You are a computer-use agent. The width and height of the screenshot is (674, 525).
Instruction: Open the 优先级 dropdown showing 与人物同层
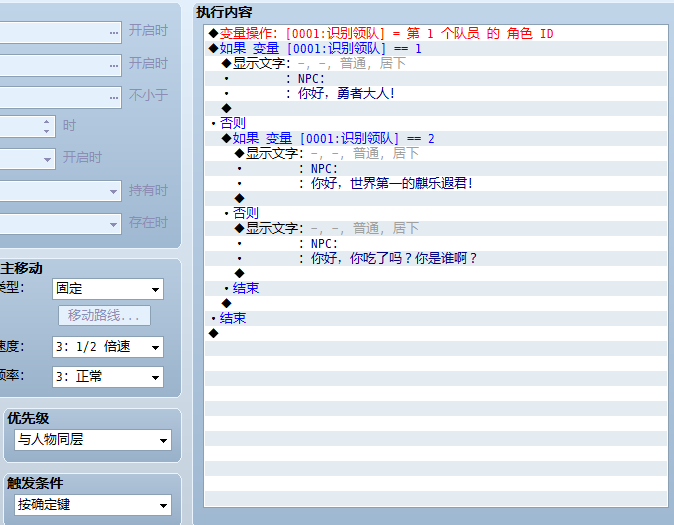click(93, 440)
